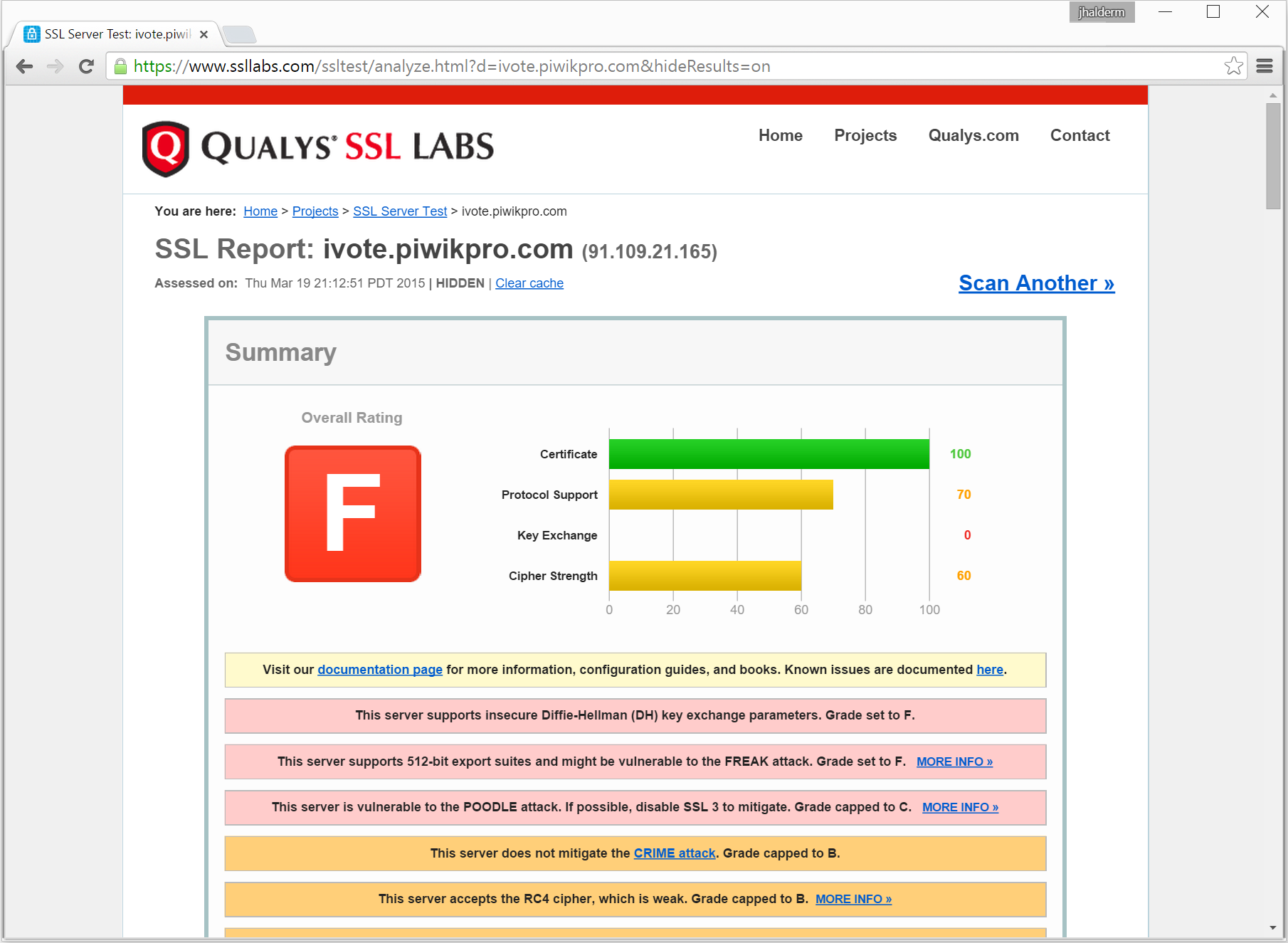Close the browser window
Viewport: 1288px width, 943px height.
[x=1262, y=12]
